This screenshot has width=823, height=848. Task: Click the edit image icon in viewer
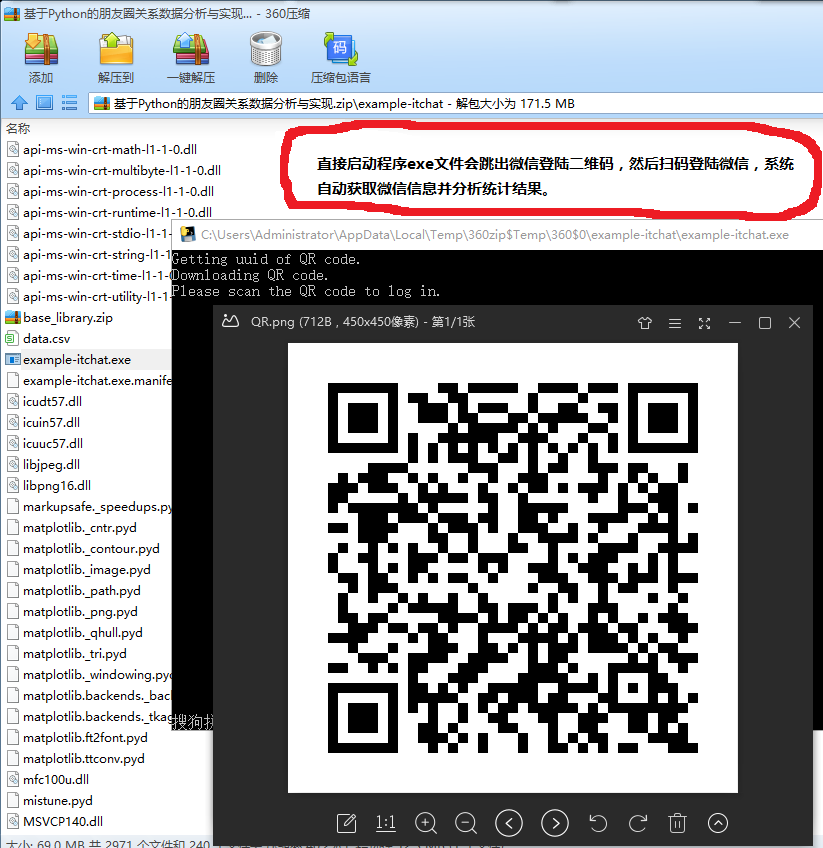347,823
